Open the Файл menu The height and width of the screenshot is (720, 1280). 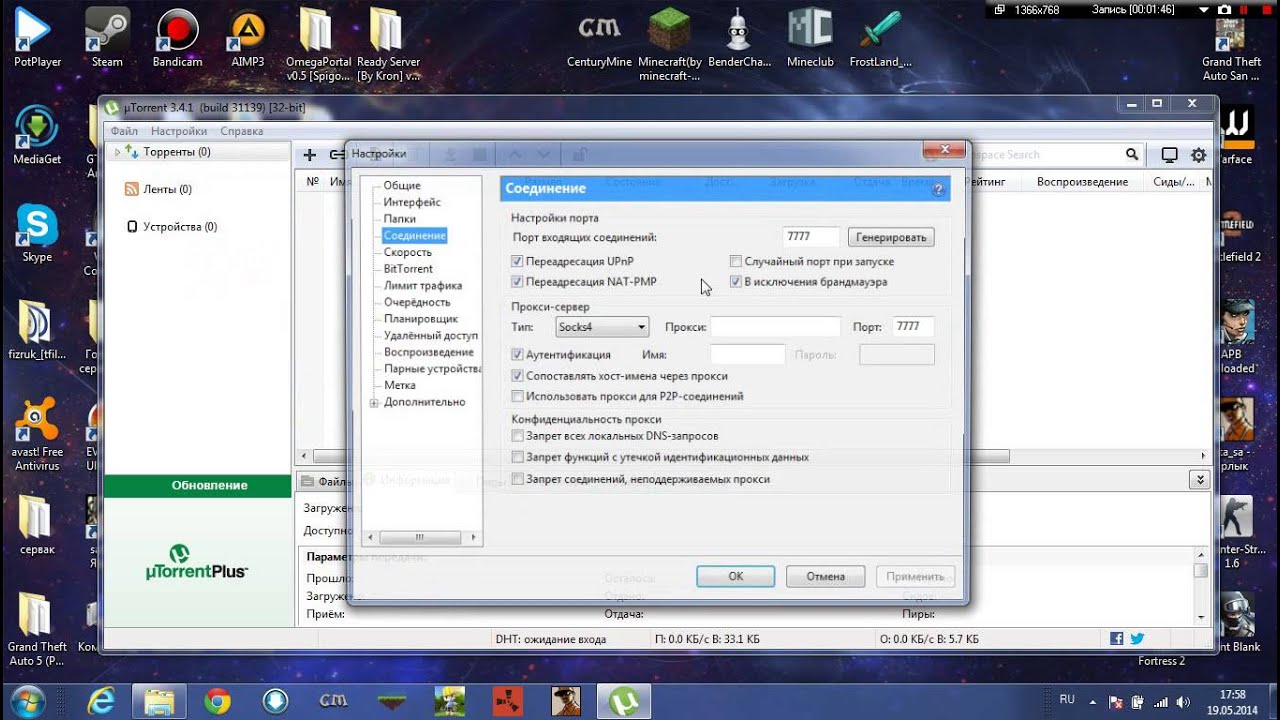coord(124,131)
